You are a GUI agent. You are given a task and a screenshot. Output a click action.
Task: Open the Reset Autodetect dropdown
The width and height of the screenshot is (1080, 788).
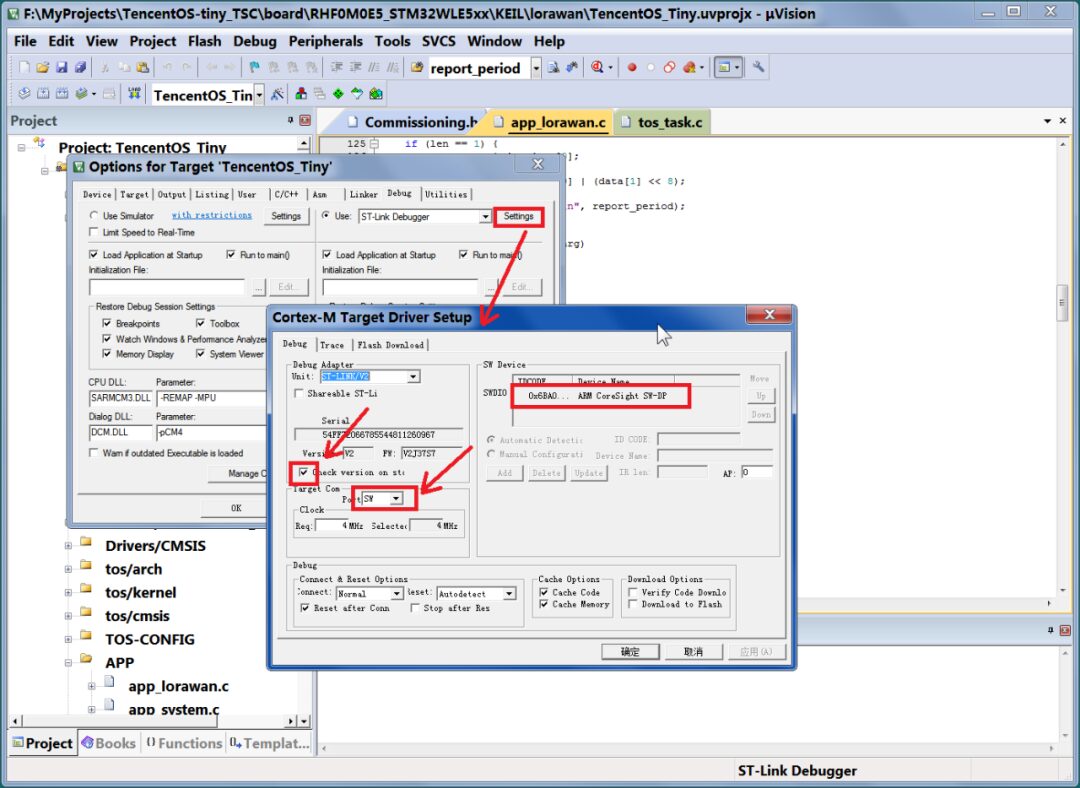point(509,594)
